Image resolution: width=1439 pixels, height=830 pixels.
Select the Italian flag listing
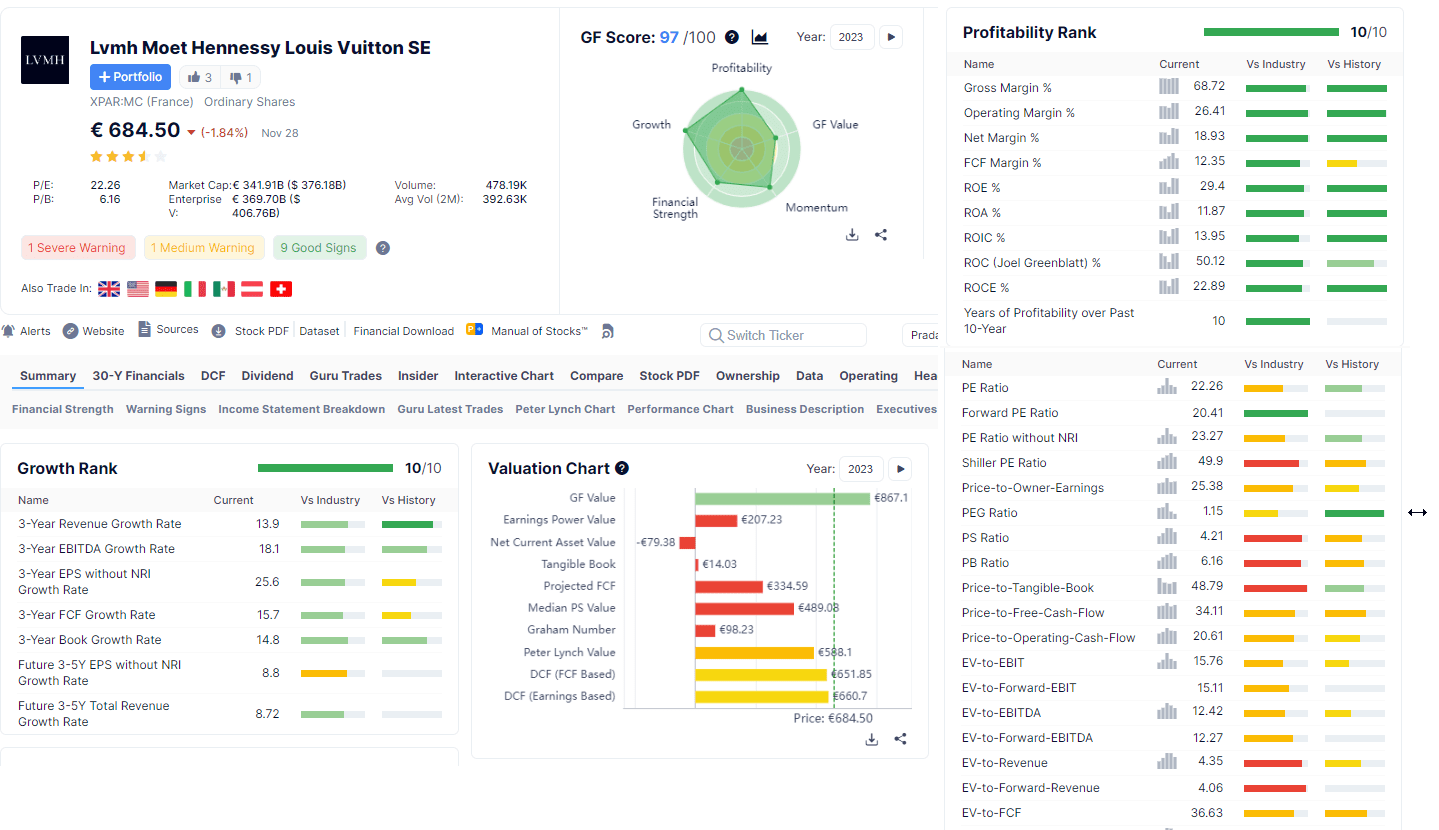point(195,289)
